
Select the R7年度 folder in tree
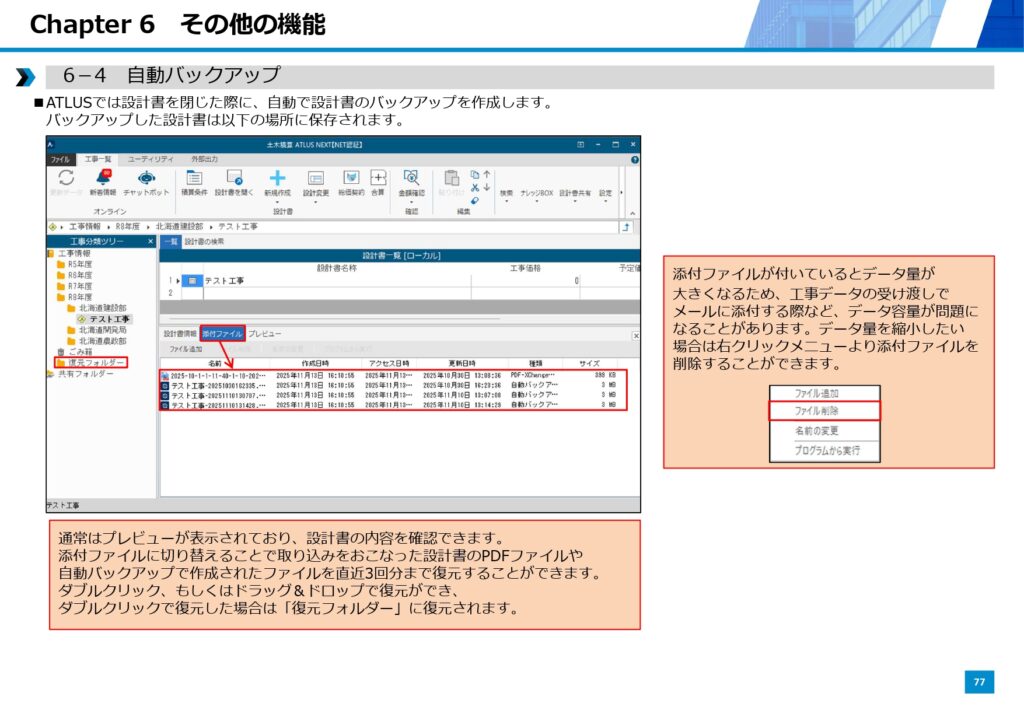79,286
